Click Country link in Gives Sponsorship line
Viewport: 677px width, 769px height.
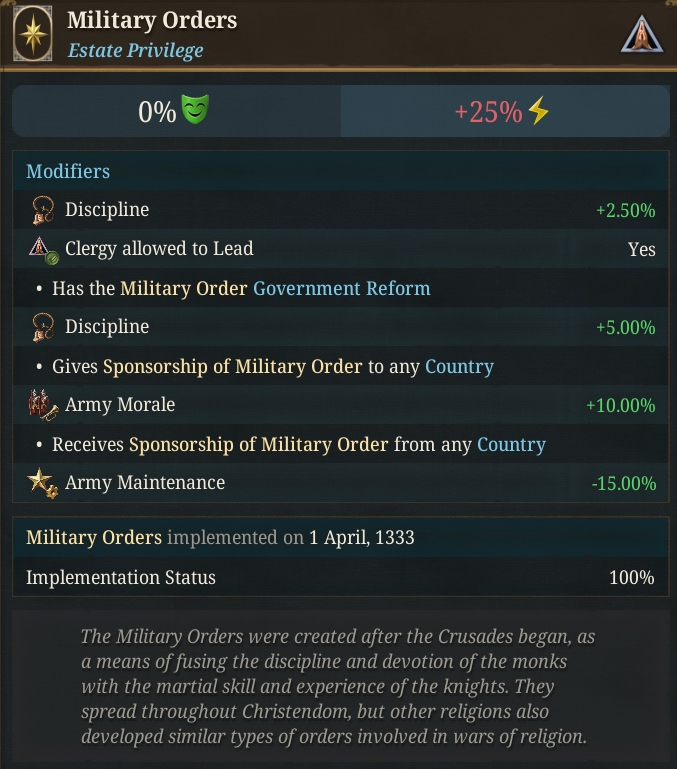[459, 366]
